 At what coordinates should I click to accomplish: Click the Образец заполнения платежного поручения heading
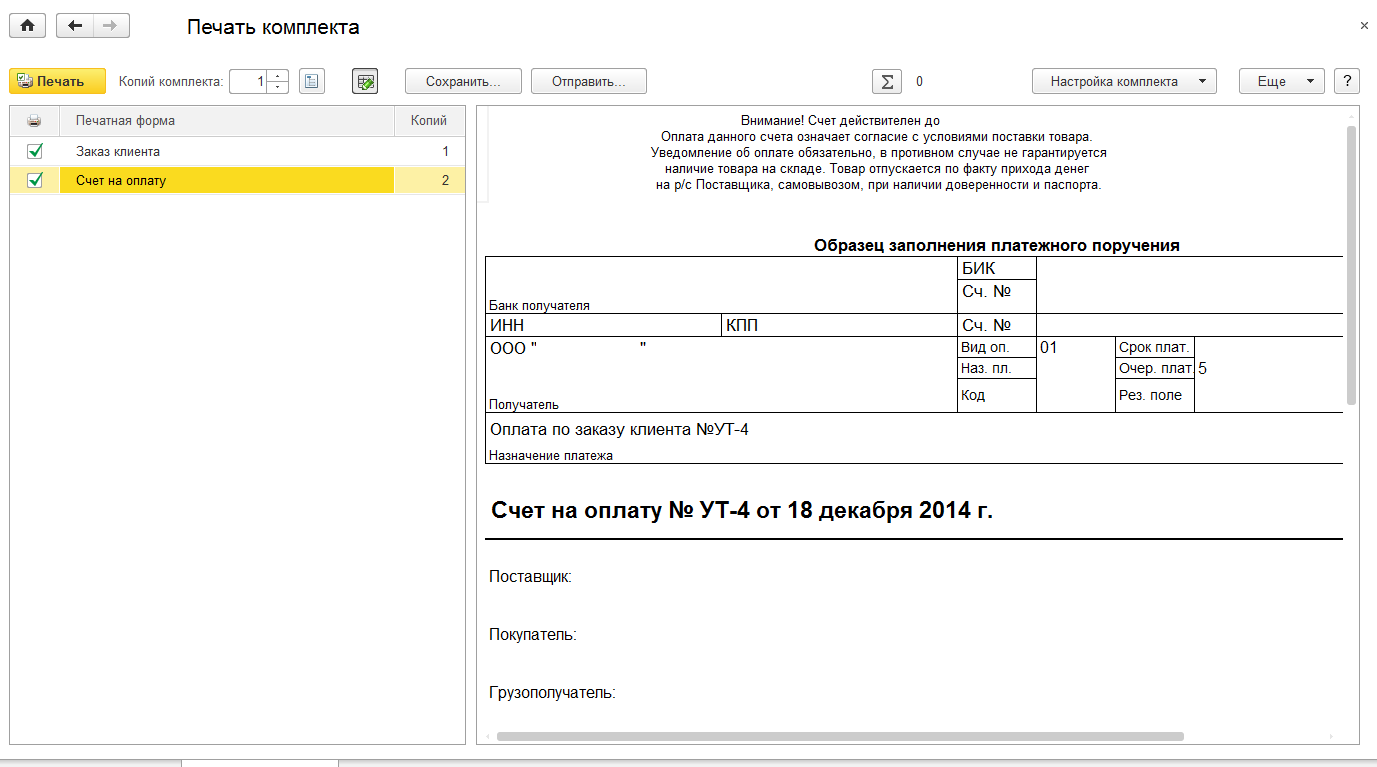tap(997, 245)
